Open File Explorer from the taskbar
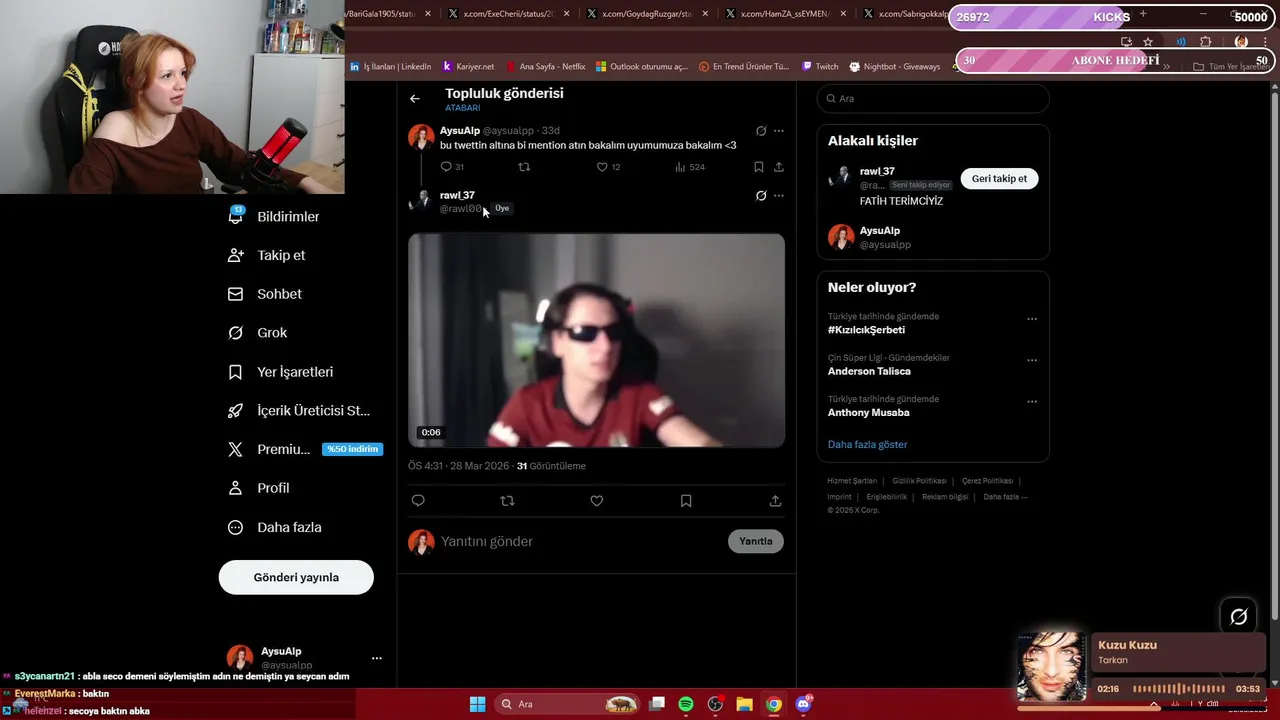 (744, 704)
